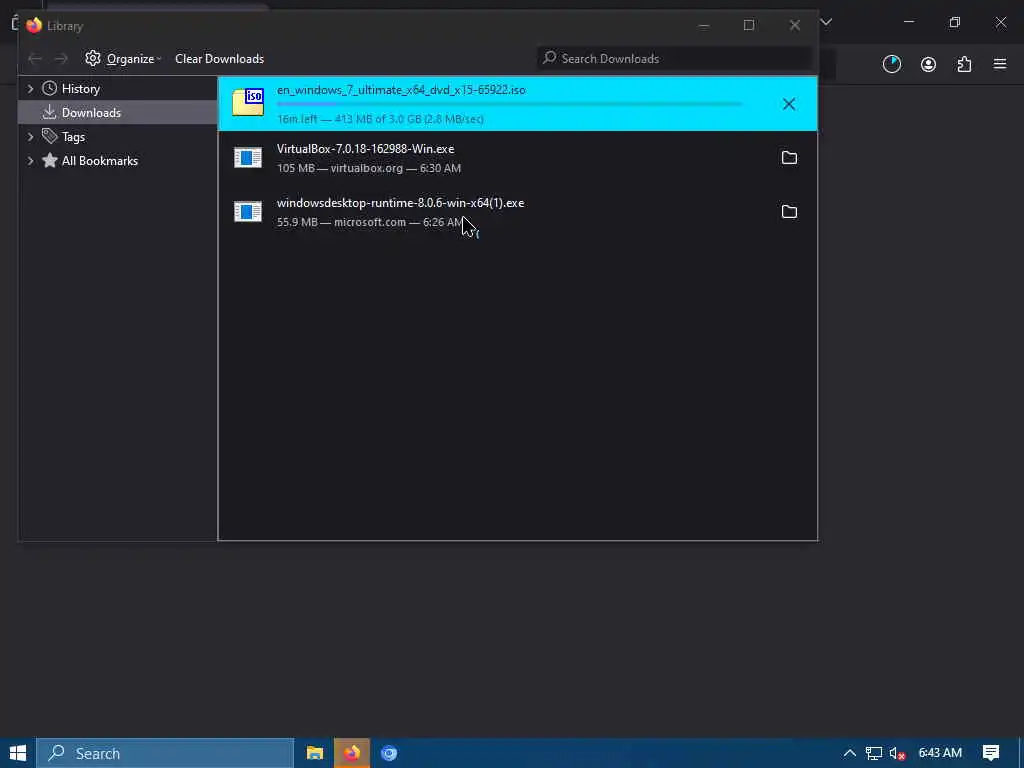The height and width of the screenshot is (768, 1024).
Task: Click the ISO file type icon
Action: pos(248,103)
